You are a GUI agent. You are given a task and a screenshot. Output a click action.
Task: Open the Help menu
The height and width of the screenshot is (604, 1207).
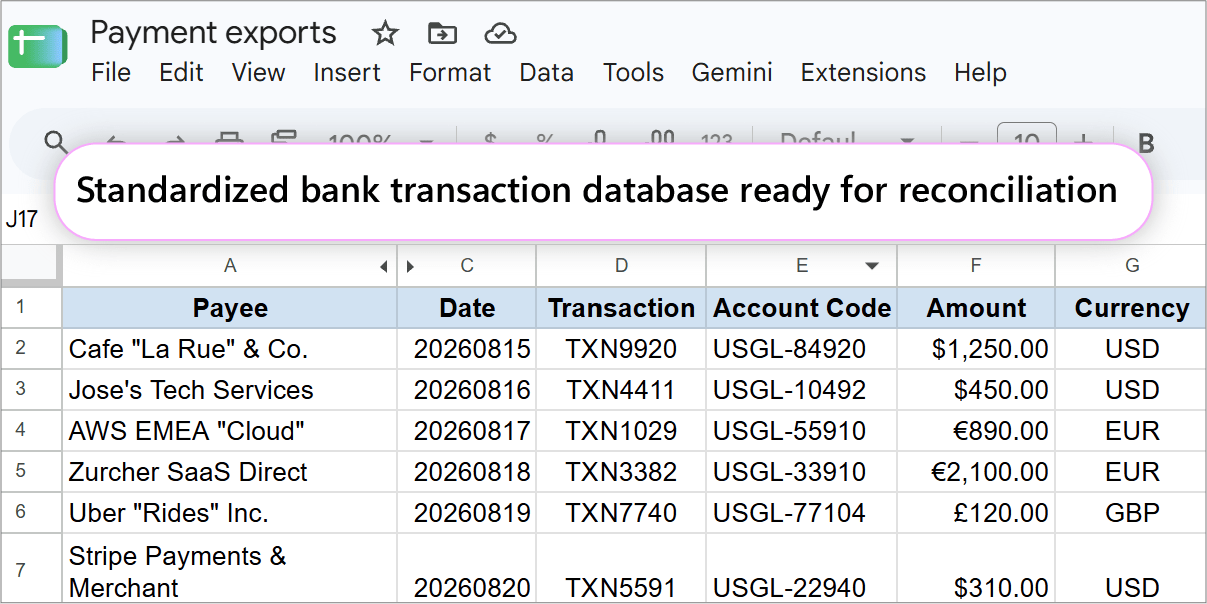(x=980, y=73)
